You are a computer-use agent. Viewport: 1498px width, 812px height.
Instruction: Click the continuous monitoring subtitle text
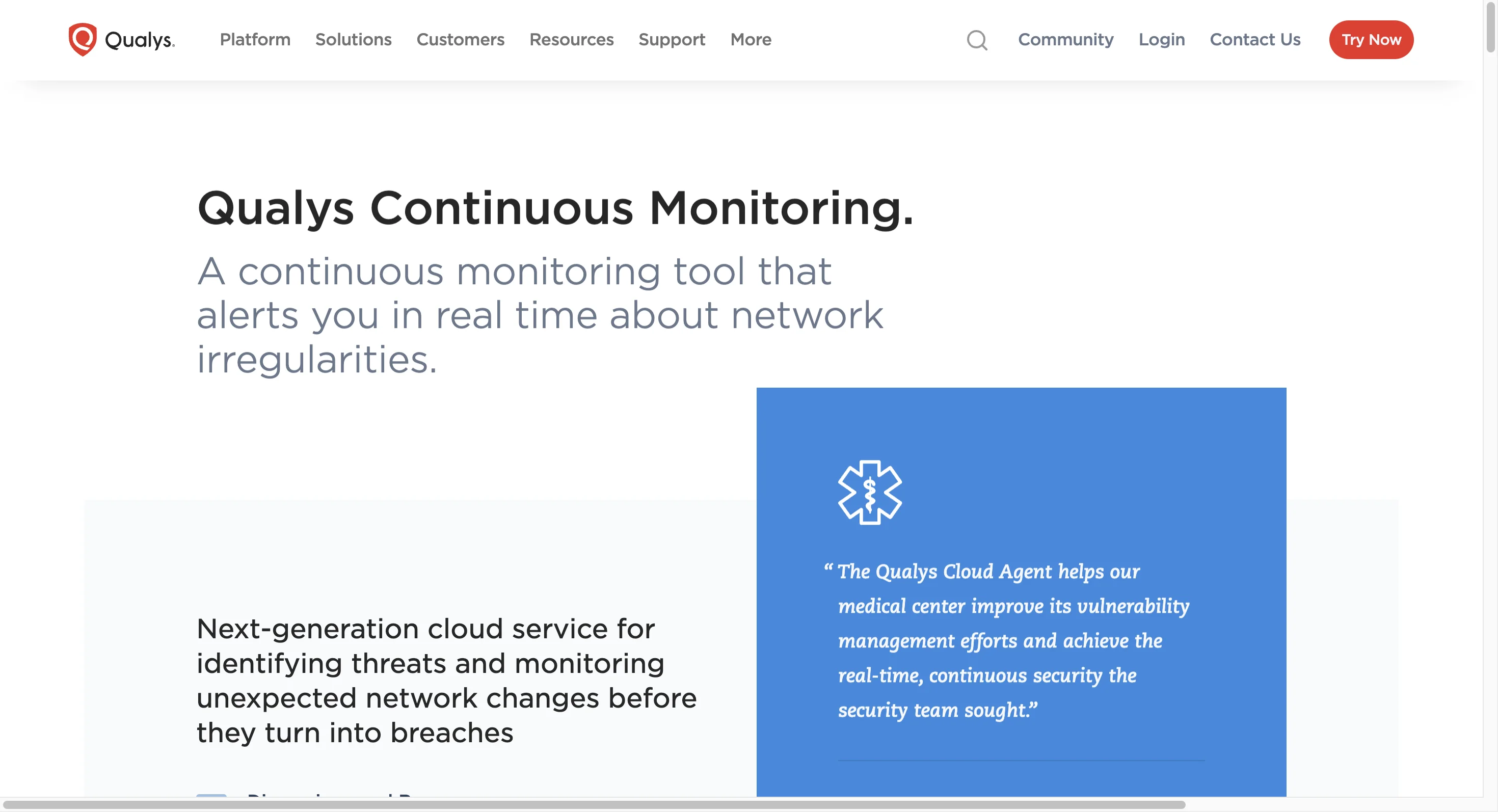[x=541, y=314]
